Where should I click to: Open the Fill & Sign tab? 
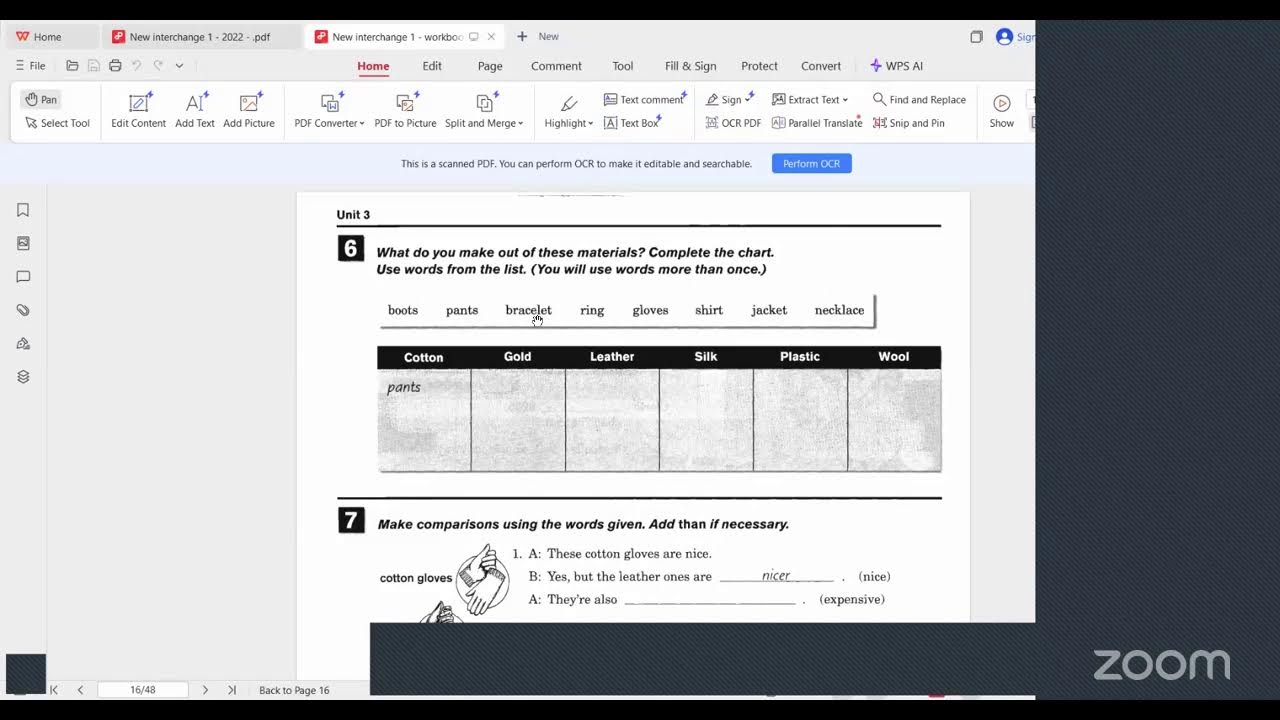click(691, 66)
